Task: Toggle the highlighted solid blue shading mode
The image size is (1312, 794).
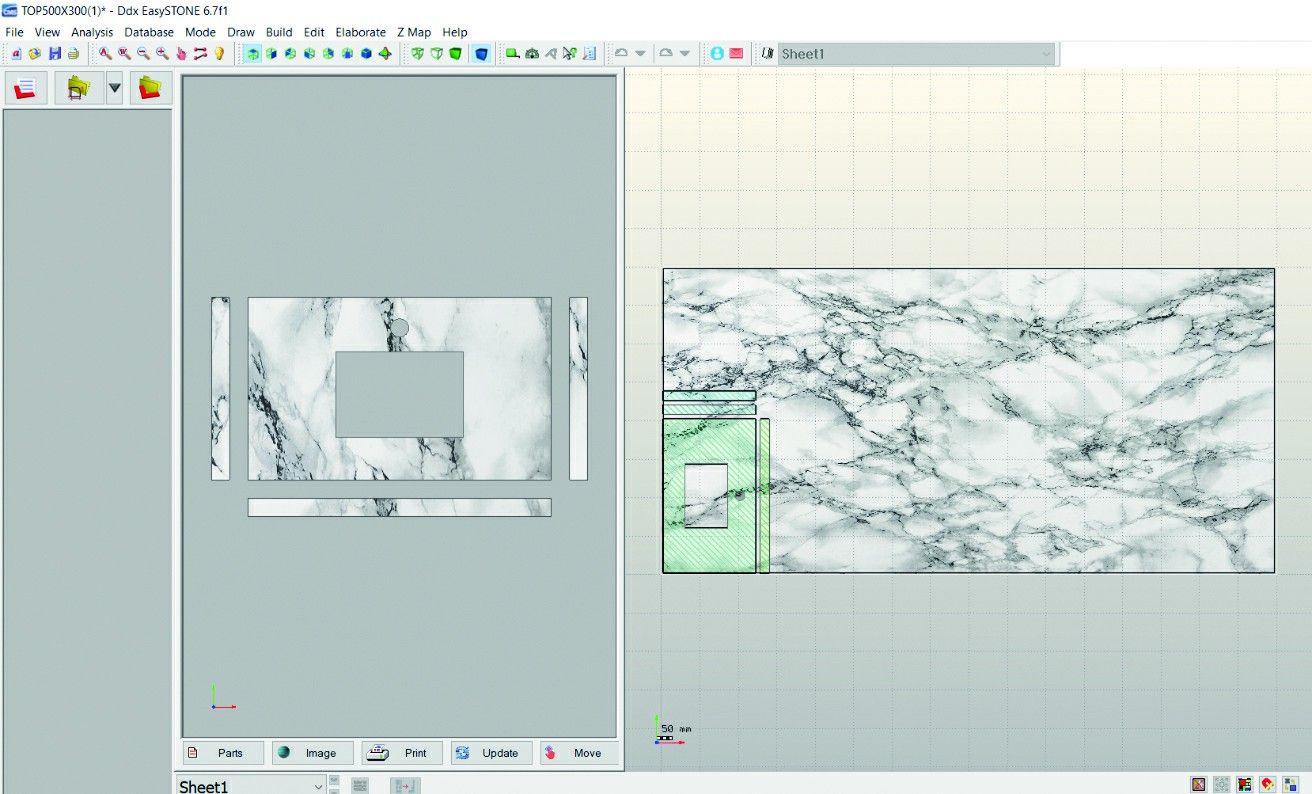Action: (x=481, y=54)
